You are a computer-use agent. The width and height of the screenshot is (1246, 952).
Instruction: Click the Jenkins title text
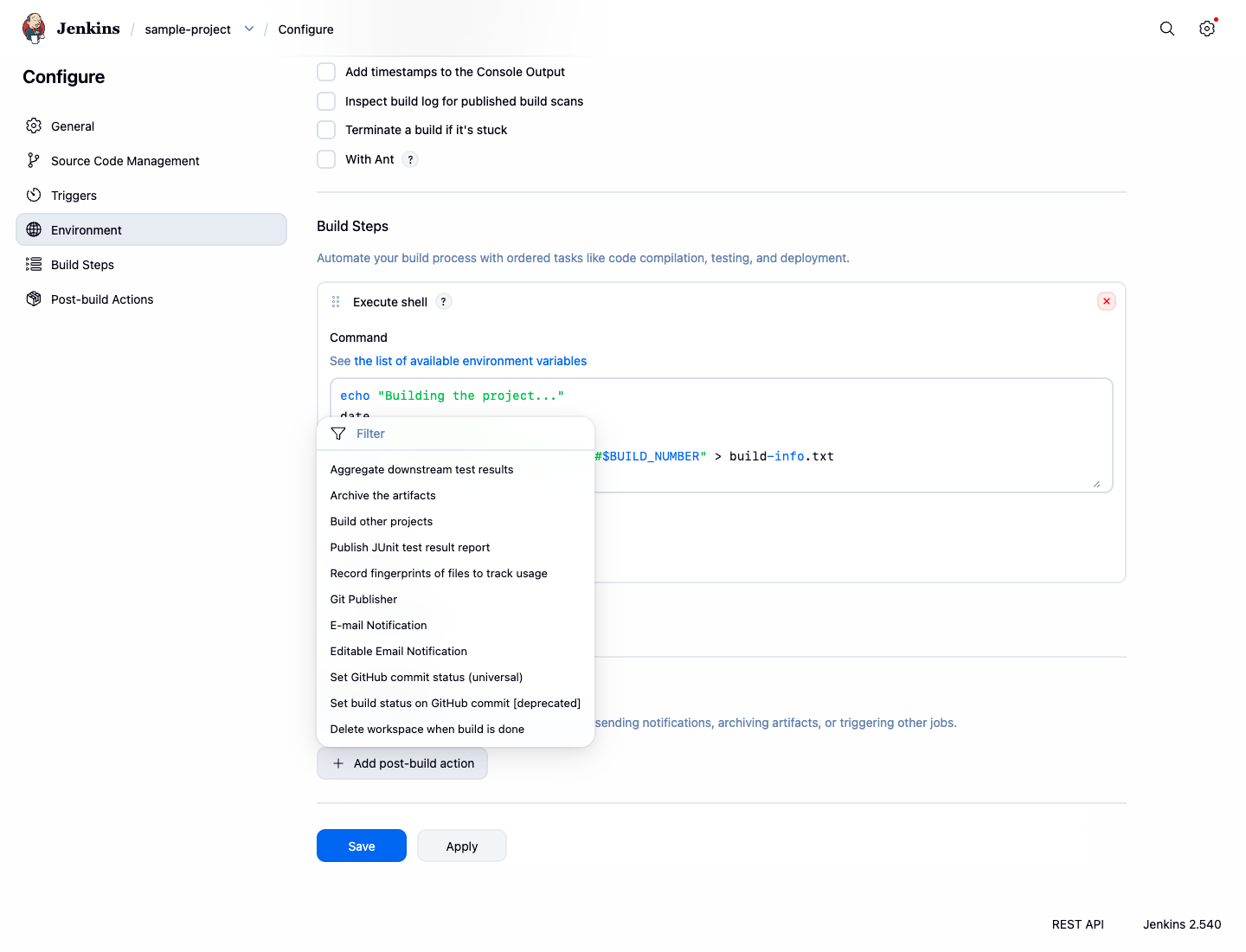click(x=88, y=29)
